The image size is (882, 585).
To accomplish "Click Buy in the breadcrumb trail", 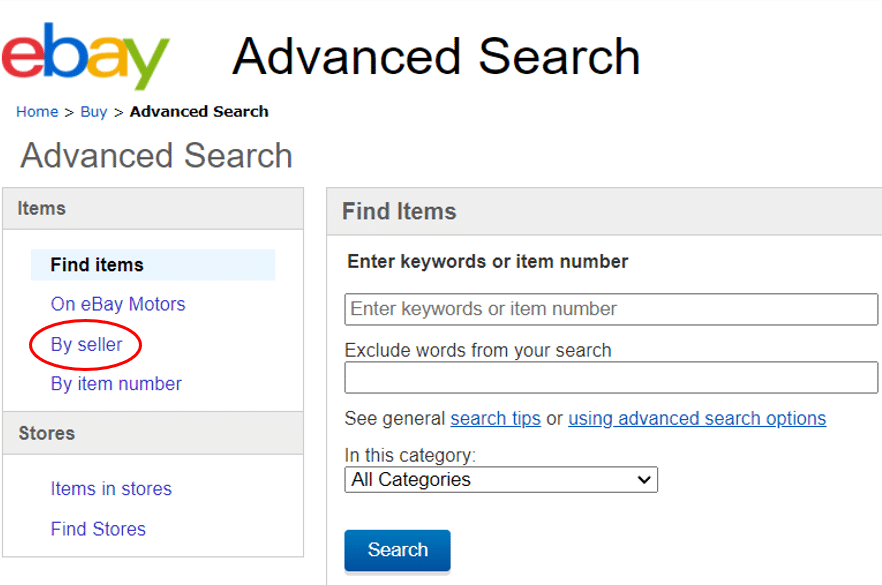I will point(93,111).
